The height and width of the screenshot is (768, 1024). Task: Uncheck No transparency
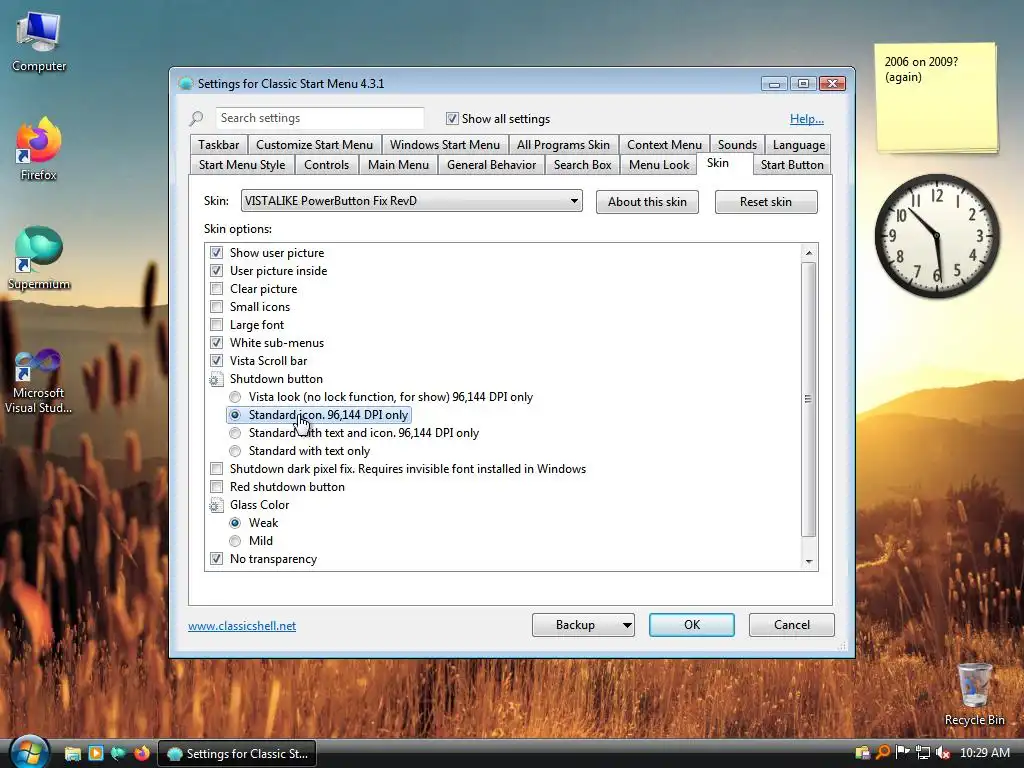216,559
